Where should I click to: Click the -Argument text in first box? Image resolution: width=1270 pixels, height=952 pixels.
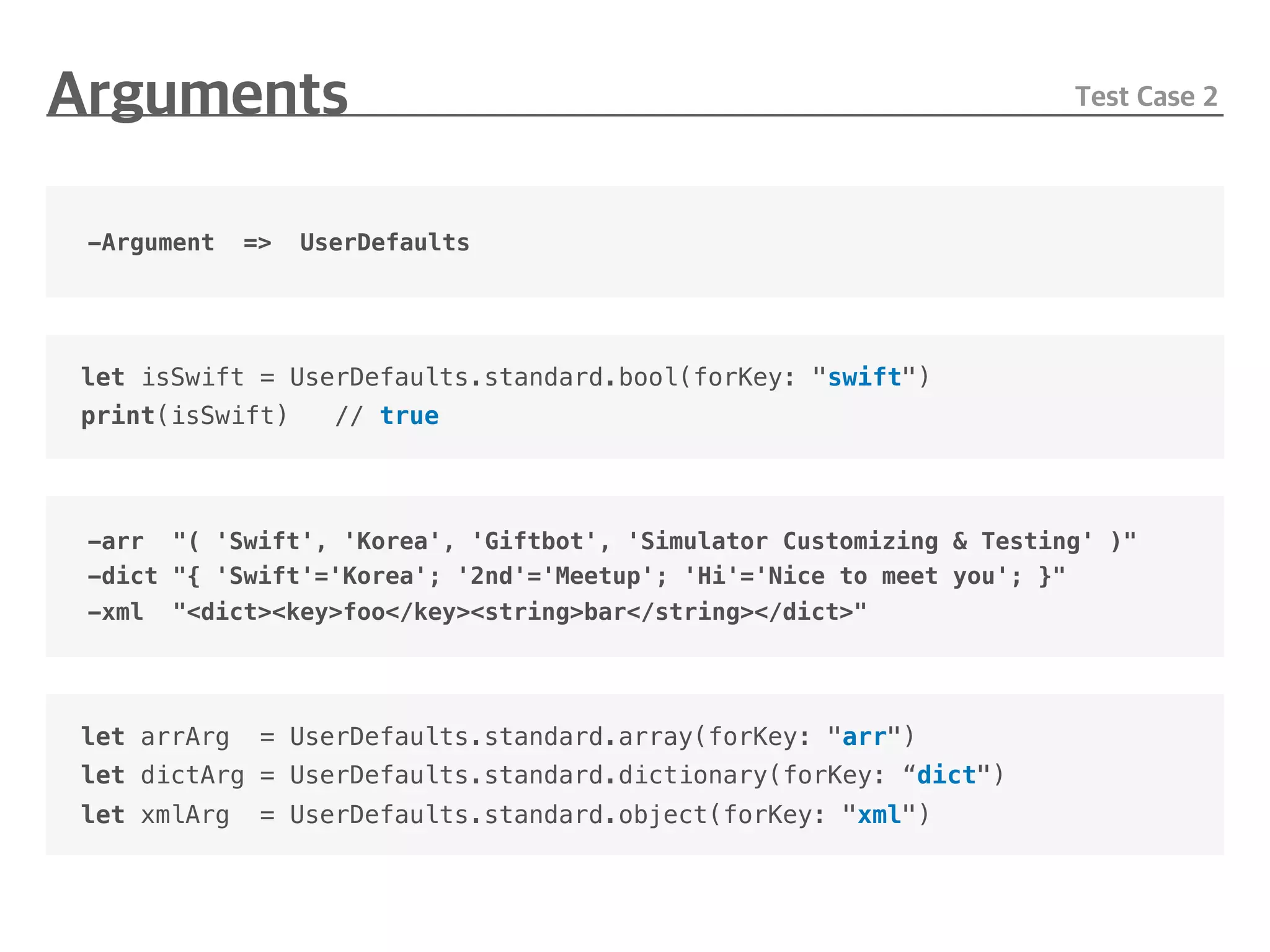pyautogui.click(x=151, y=242)
